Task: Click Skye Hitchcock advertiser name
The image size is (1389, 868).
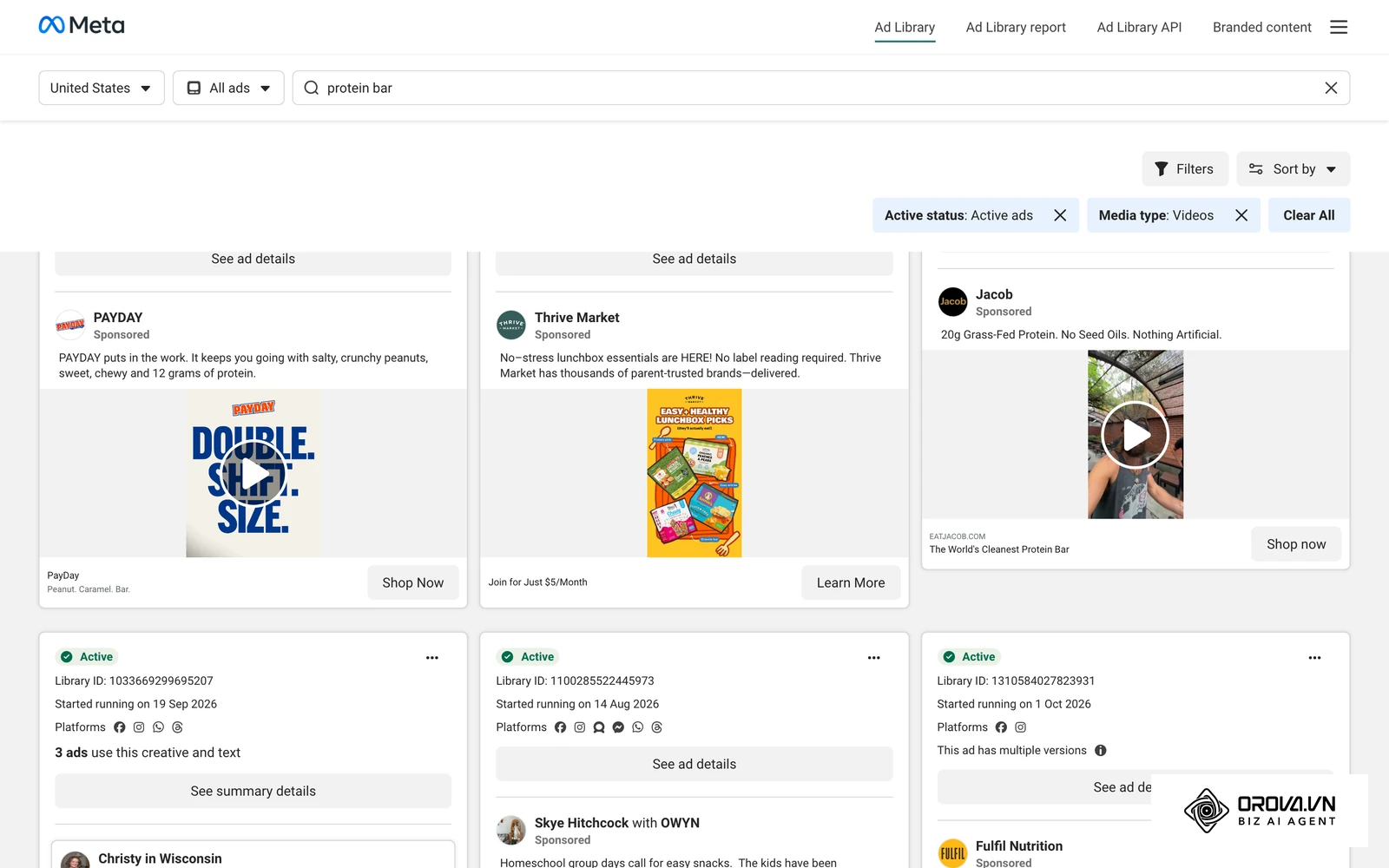Action: (x=582, y=823)
